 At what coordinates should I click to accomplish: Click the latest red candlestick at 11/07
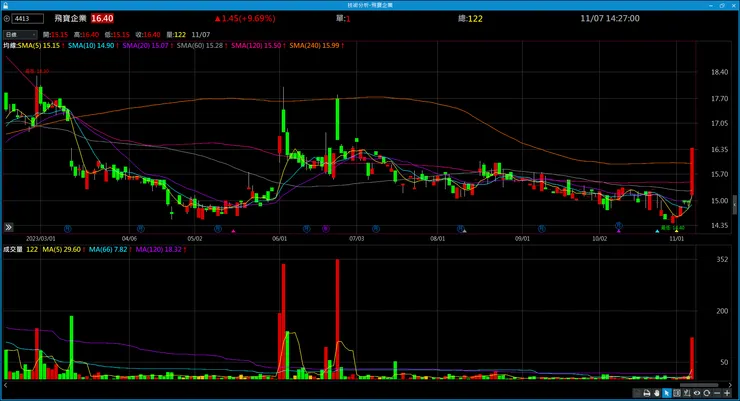point(692,171)
